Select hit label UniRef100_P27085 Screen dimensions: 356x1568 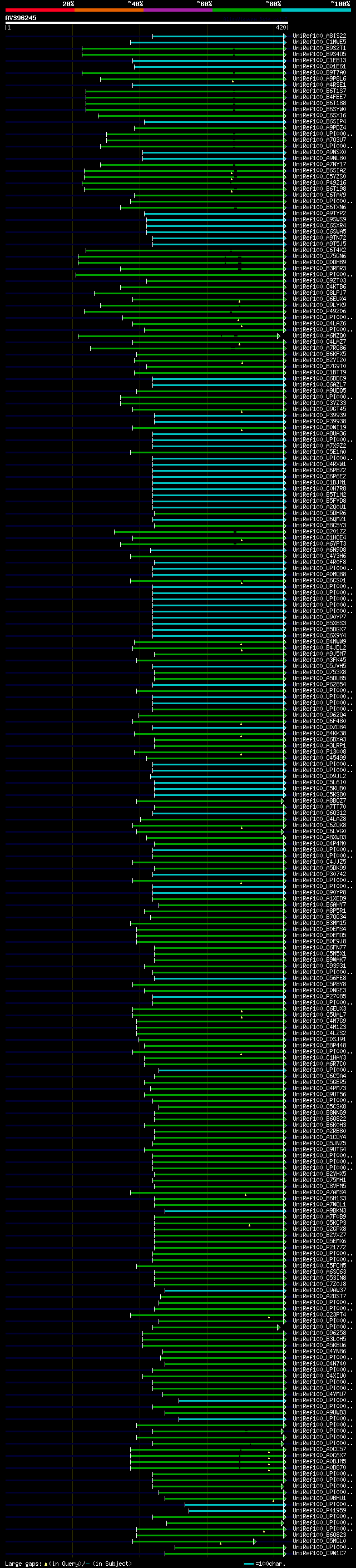pyautogui.click(x=319, y=997)
